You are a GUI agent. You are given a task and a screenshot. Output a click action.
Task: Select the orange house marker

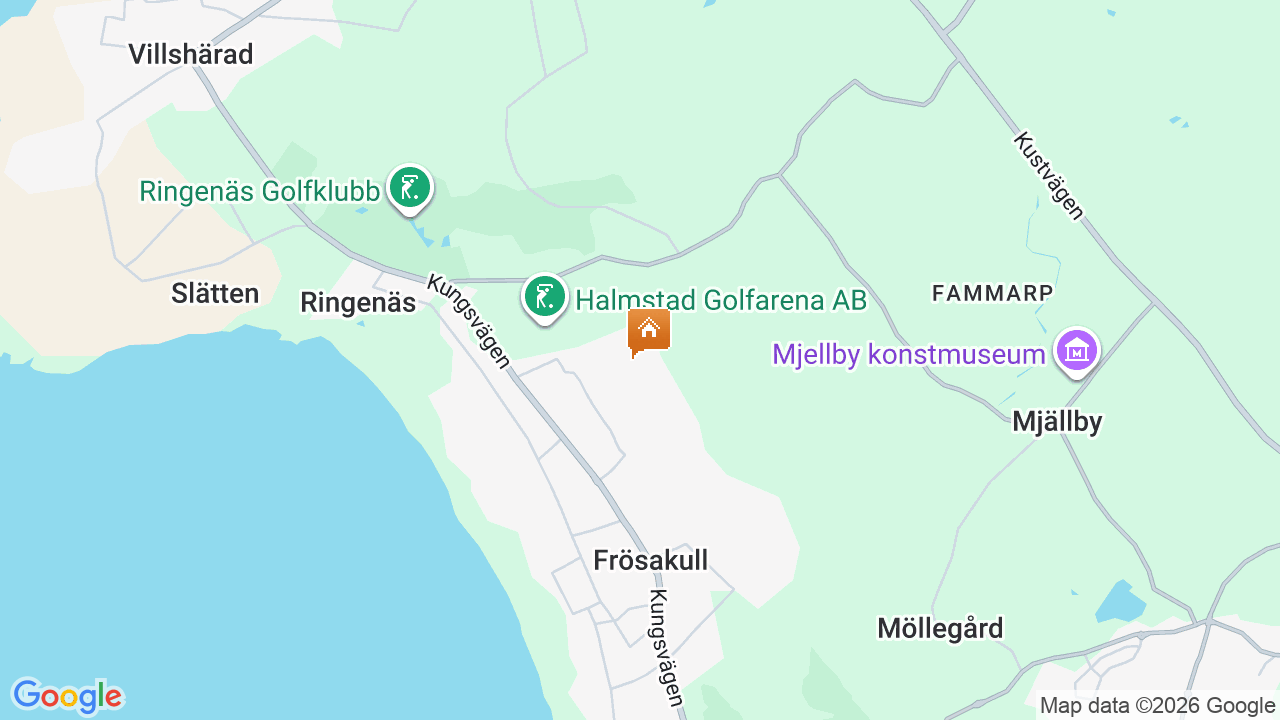pos(648,332)
